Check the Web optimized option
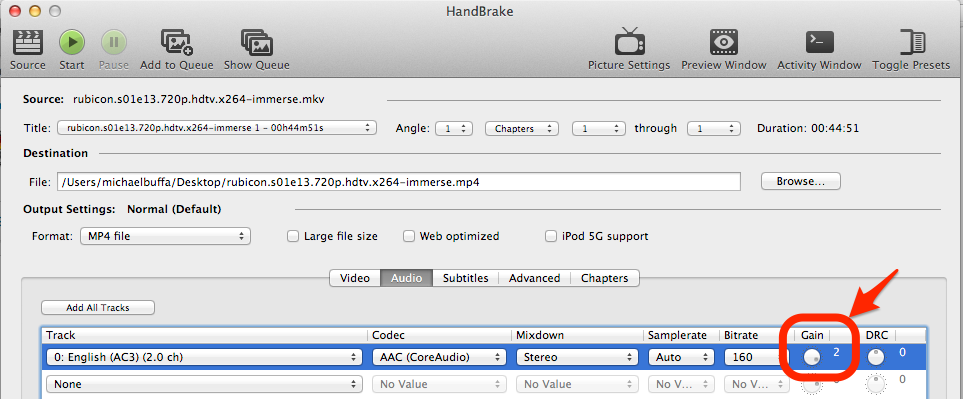 tap(408, 236)
